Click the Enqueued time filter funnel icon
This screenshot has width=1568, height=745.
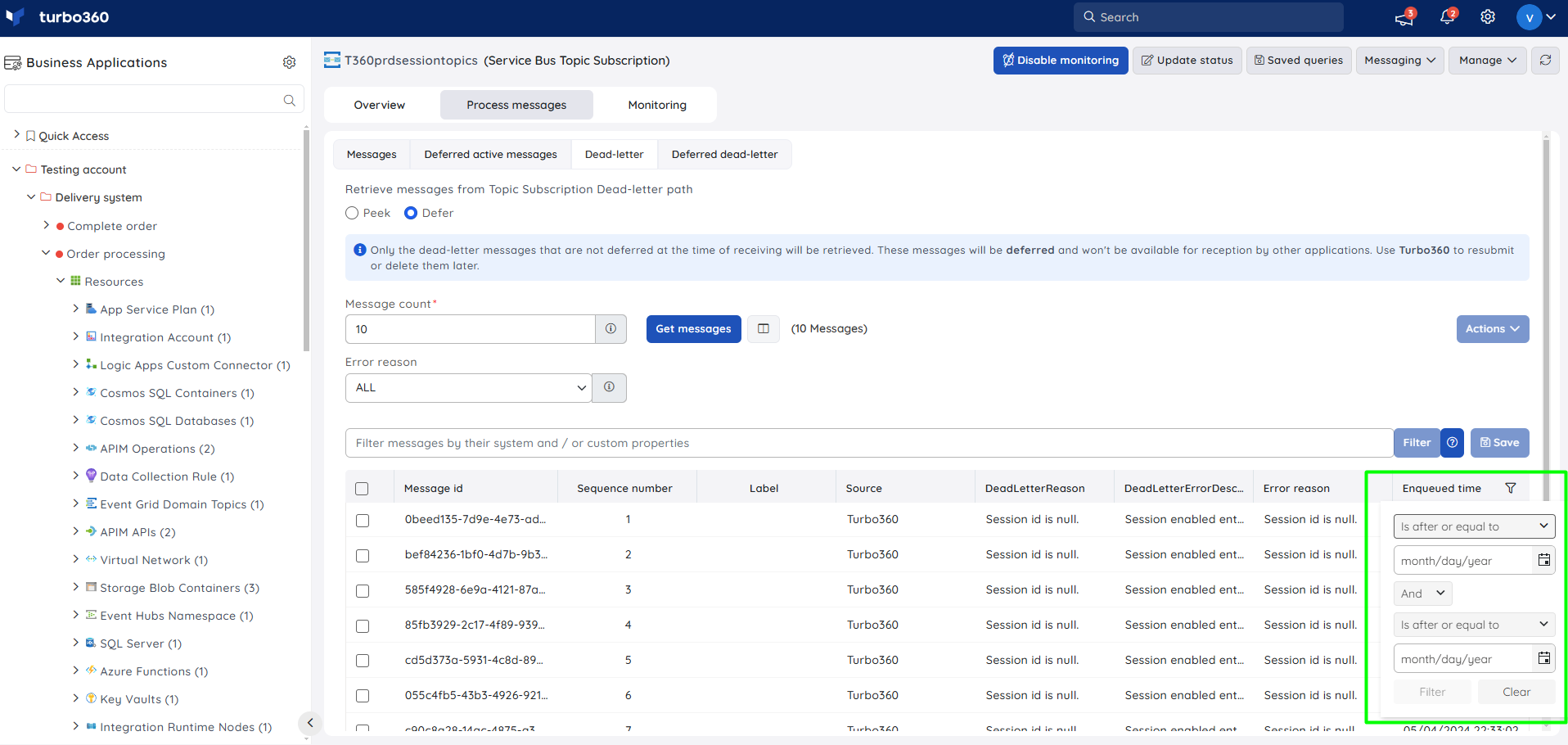click(x=1511, y=488)
